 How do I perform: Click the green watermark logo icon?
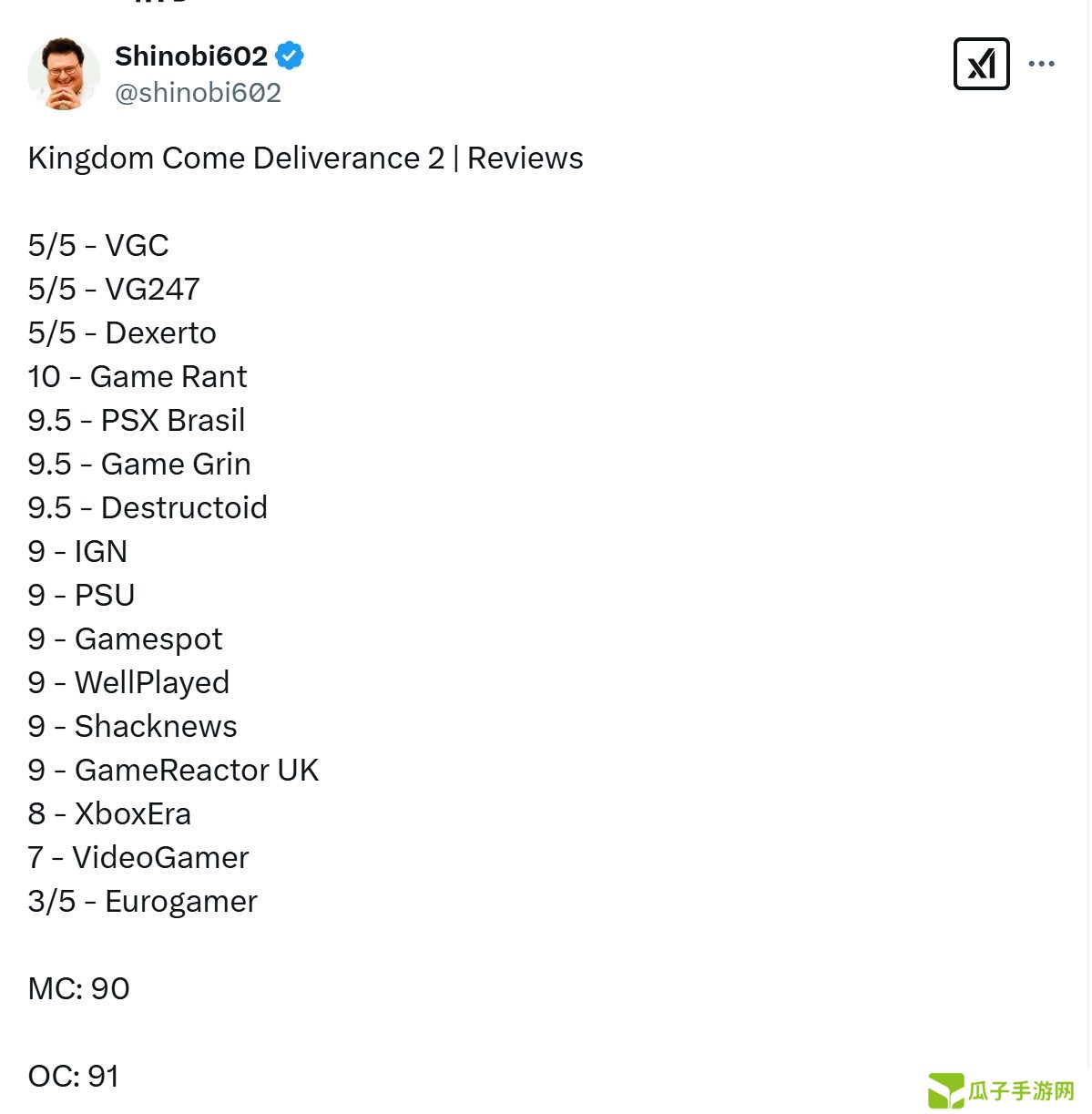coord(945,1090)
